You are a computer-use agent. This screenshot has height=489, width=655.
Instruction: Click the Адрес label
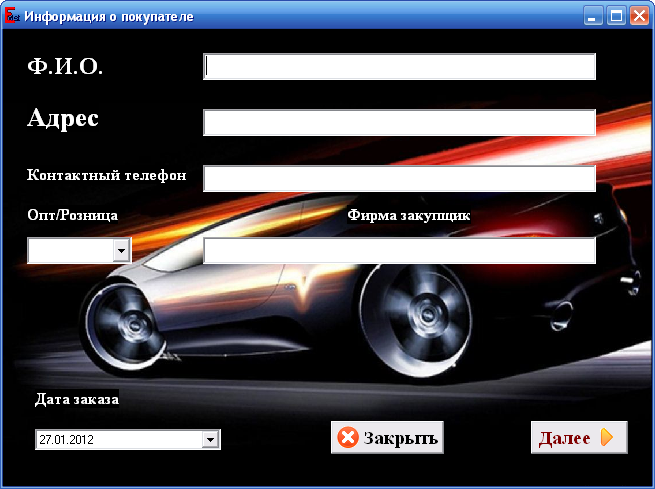(x=63, y=118)
